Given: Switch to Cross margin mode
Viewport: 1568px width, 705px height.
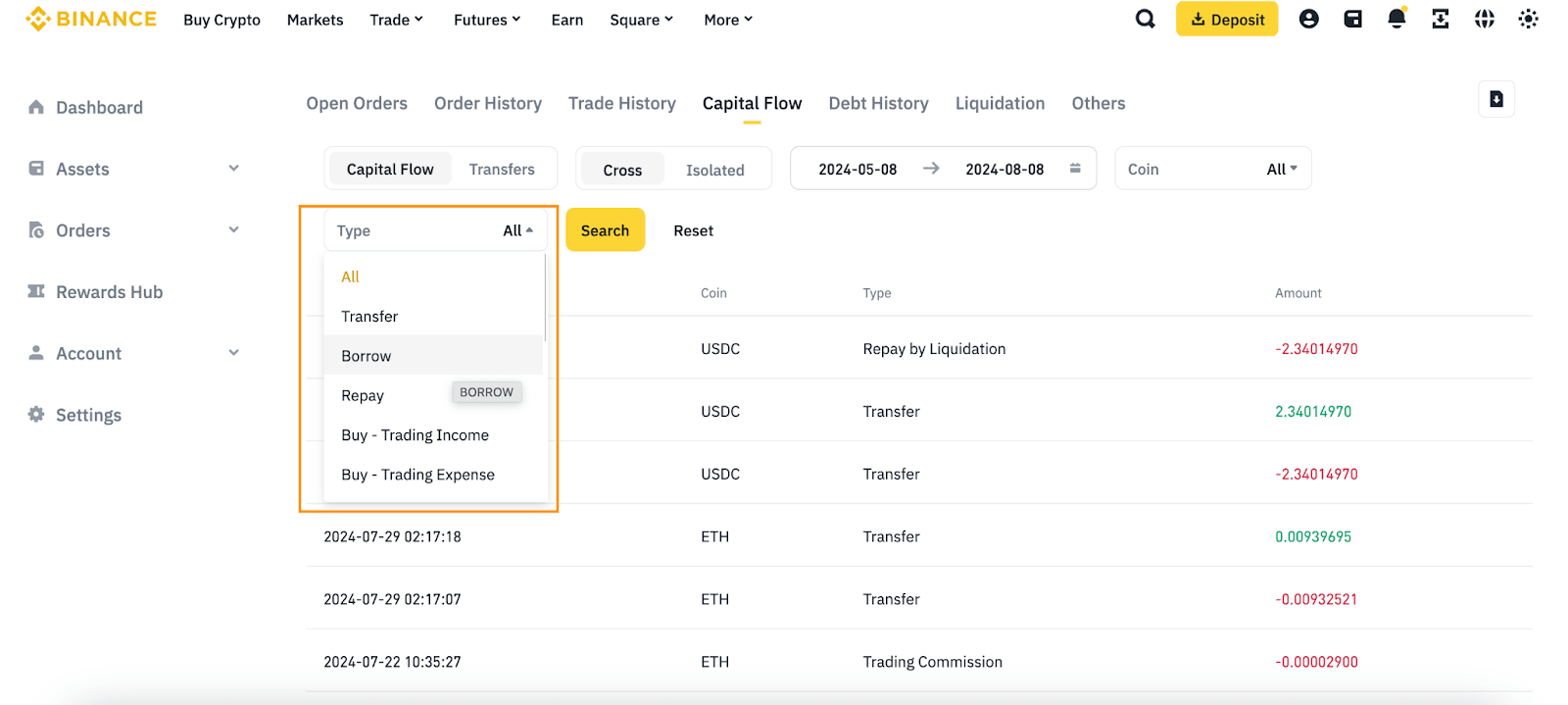Looking at the screenshot, I should tap(622, 170).
